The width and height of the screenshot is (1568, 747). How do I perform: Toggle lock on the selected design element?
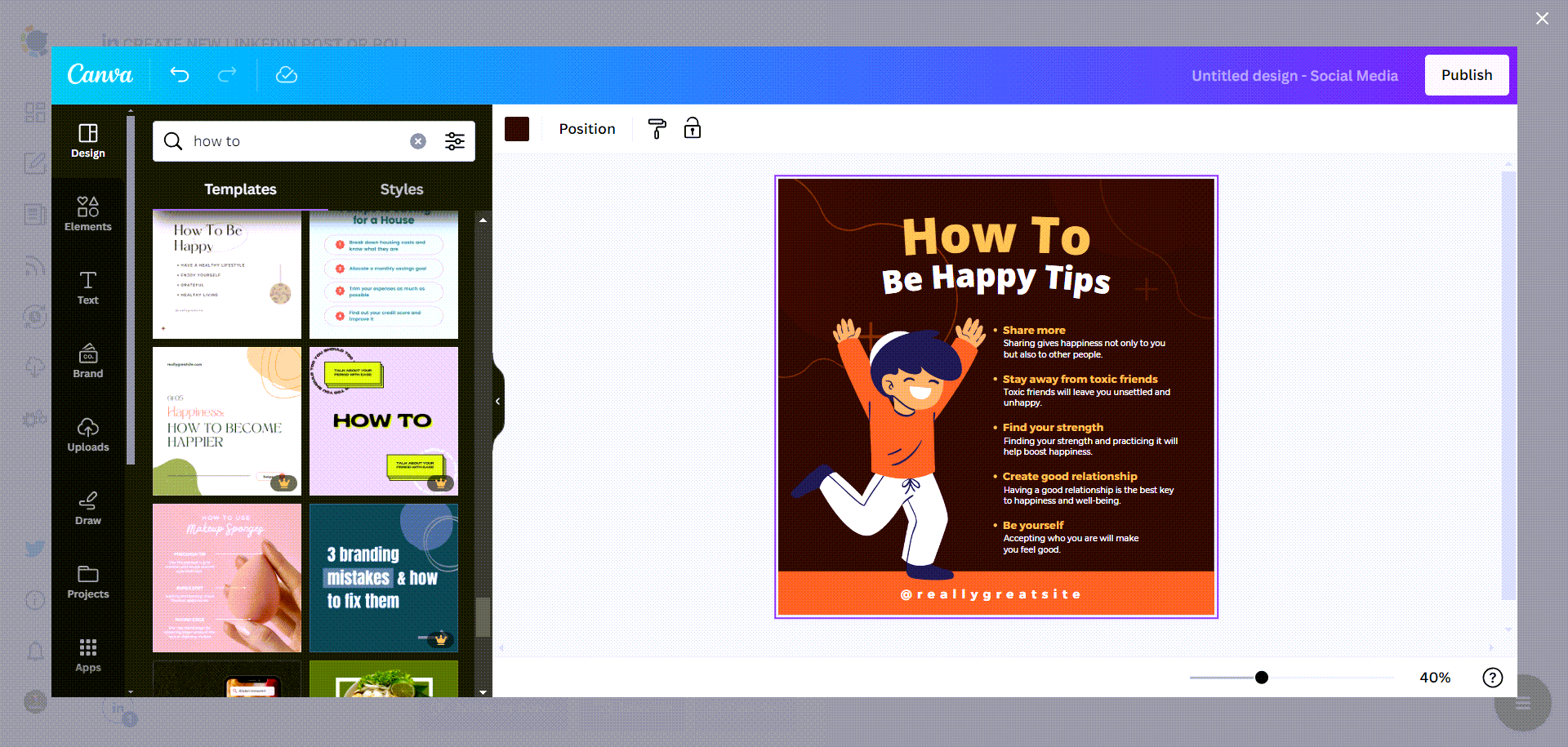pyautogui.click(x=692, y=128)
